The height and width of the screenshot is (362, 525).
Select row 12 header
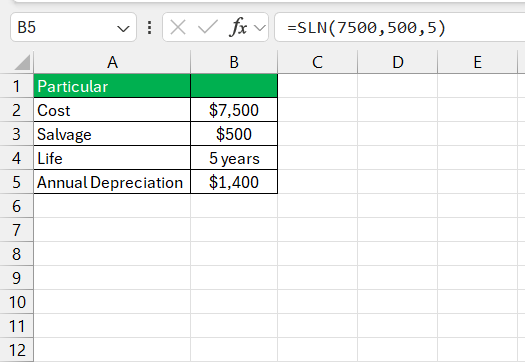coord(17,350)
